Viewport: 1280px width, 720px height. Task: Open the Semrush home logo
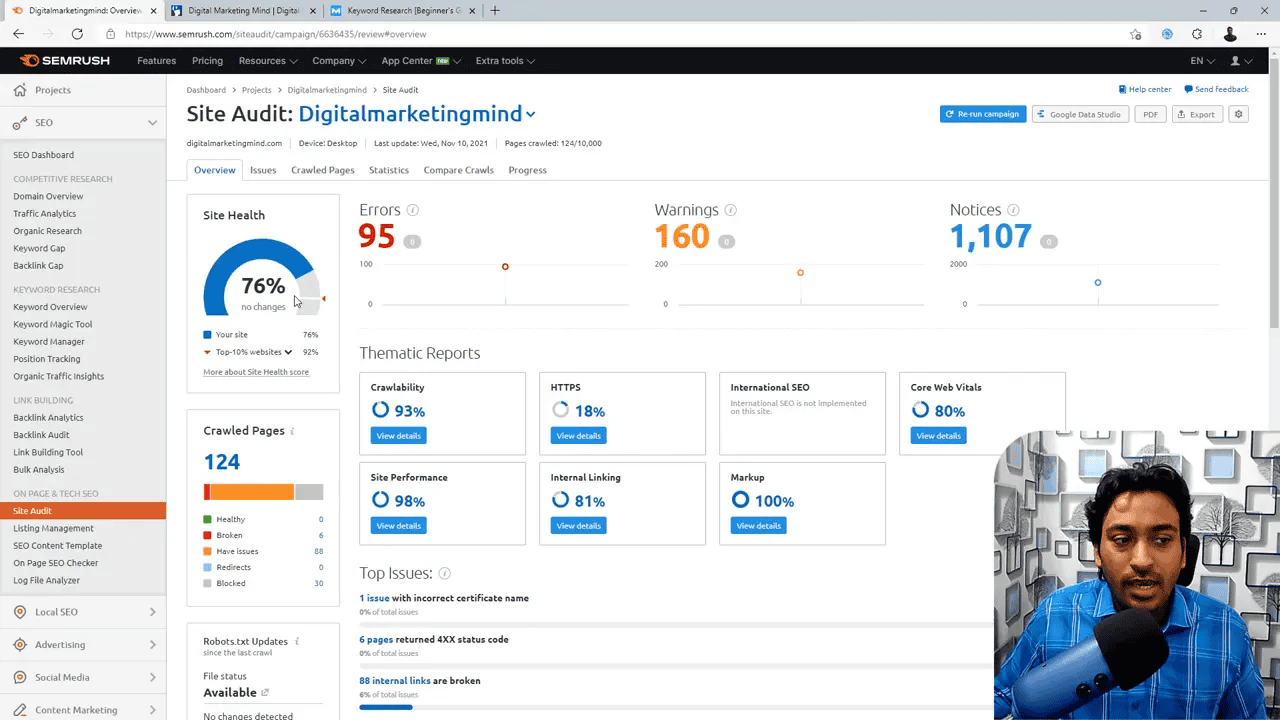pyautogui.click(x=64, y=60)
